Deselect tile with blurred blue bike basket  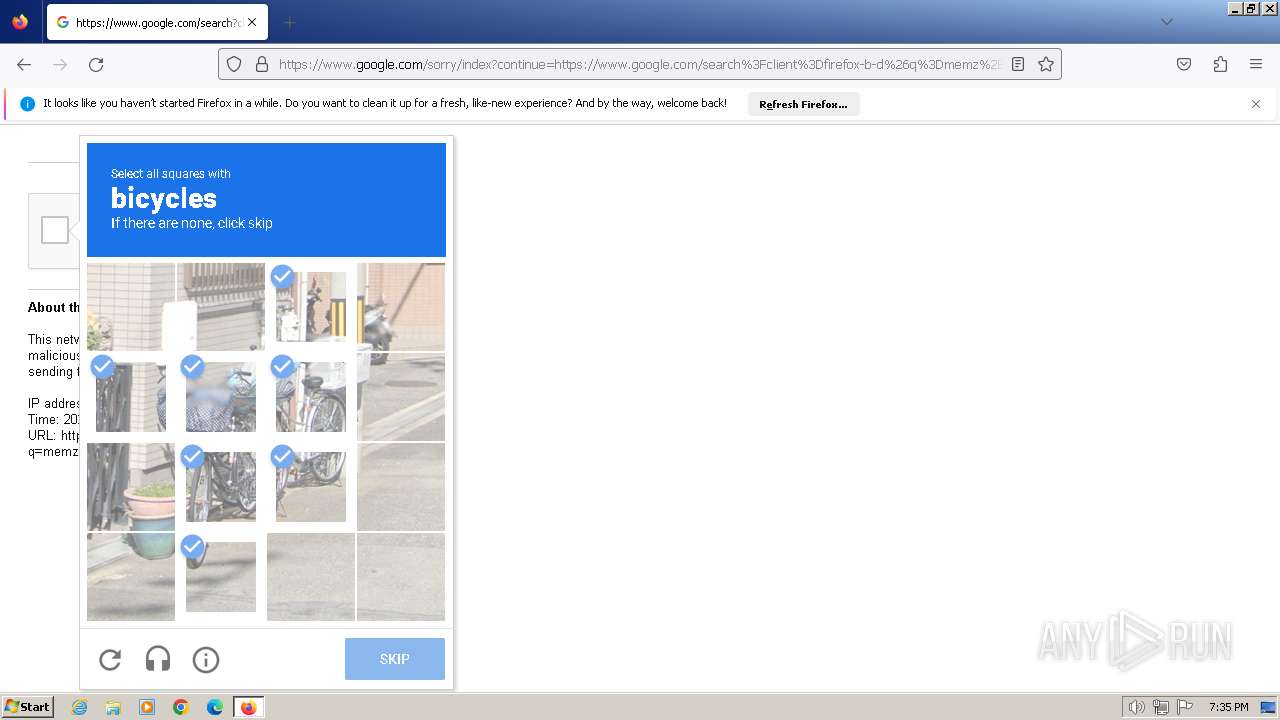click(221, 397)
